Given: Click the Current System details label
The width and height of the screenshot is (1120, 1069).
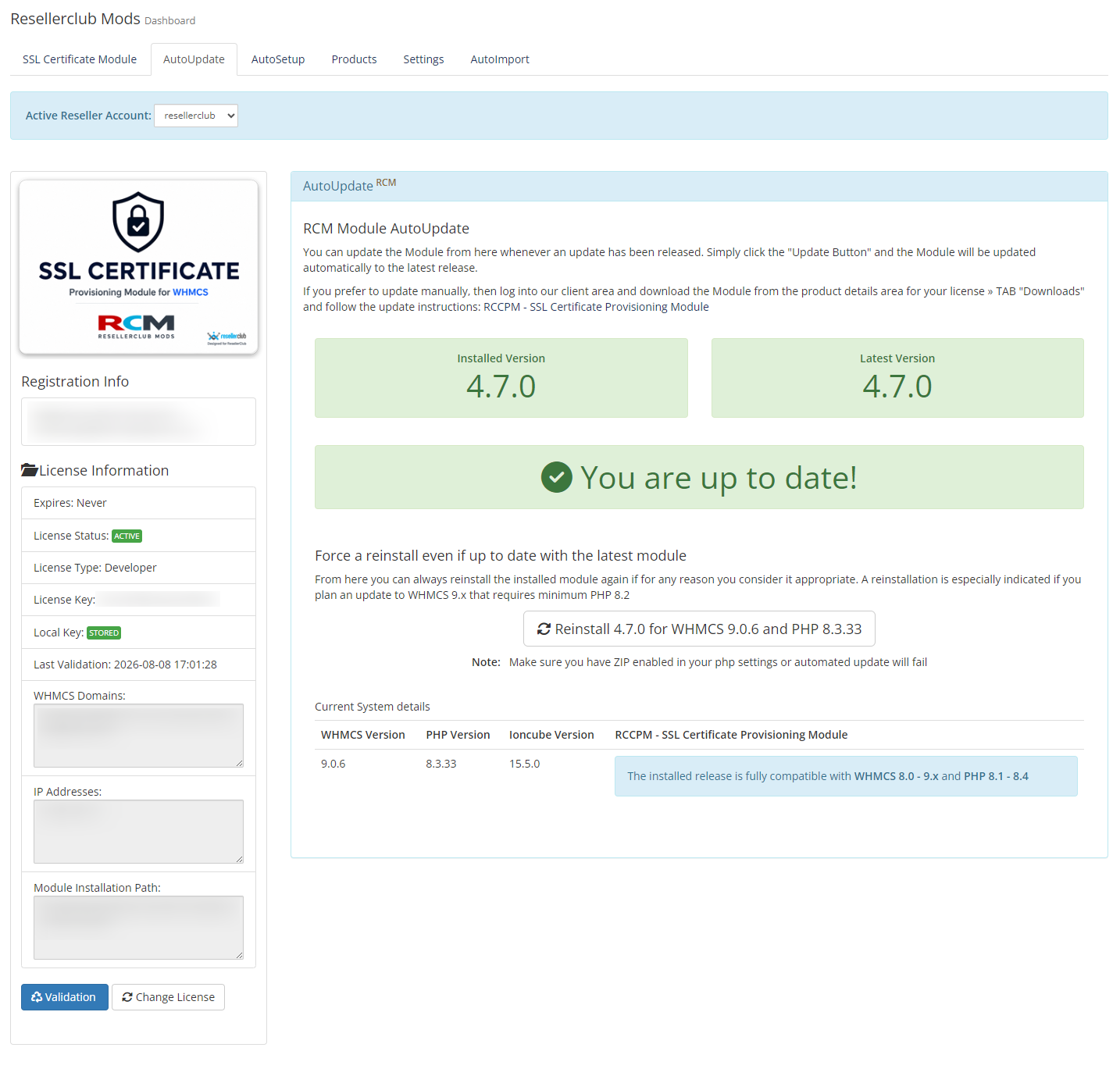Looking at the screenshot, I should point(373,707).
